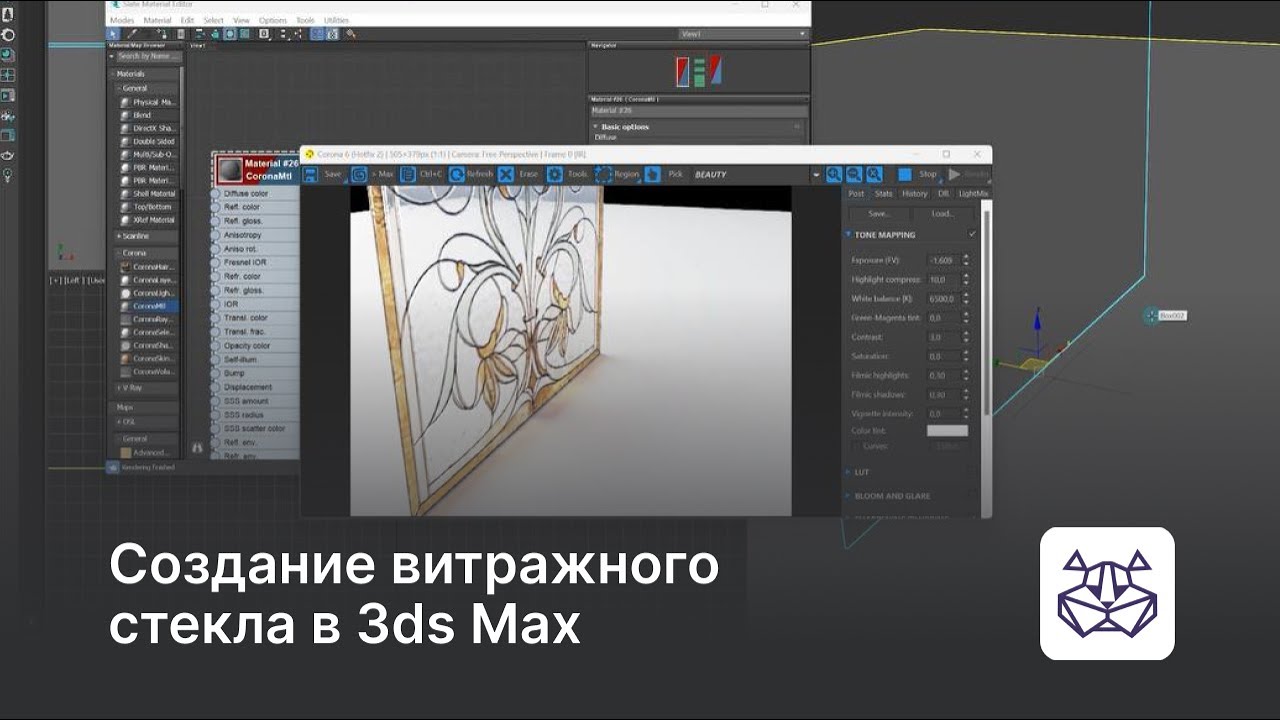1280x720 pixels.
Task: Collapse the Corona materials group
Action: (x=118, y=253)
